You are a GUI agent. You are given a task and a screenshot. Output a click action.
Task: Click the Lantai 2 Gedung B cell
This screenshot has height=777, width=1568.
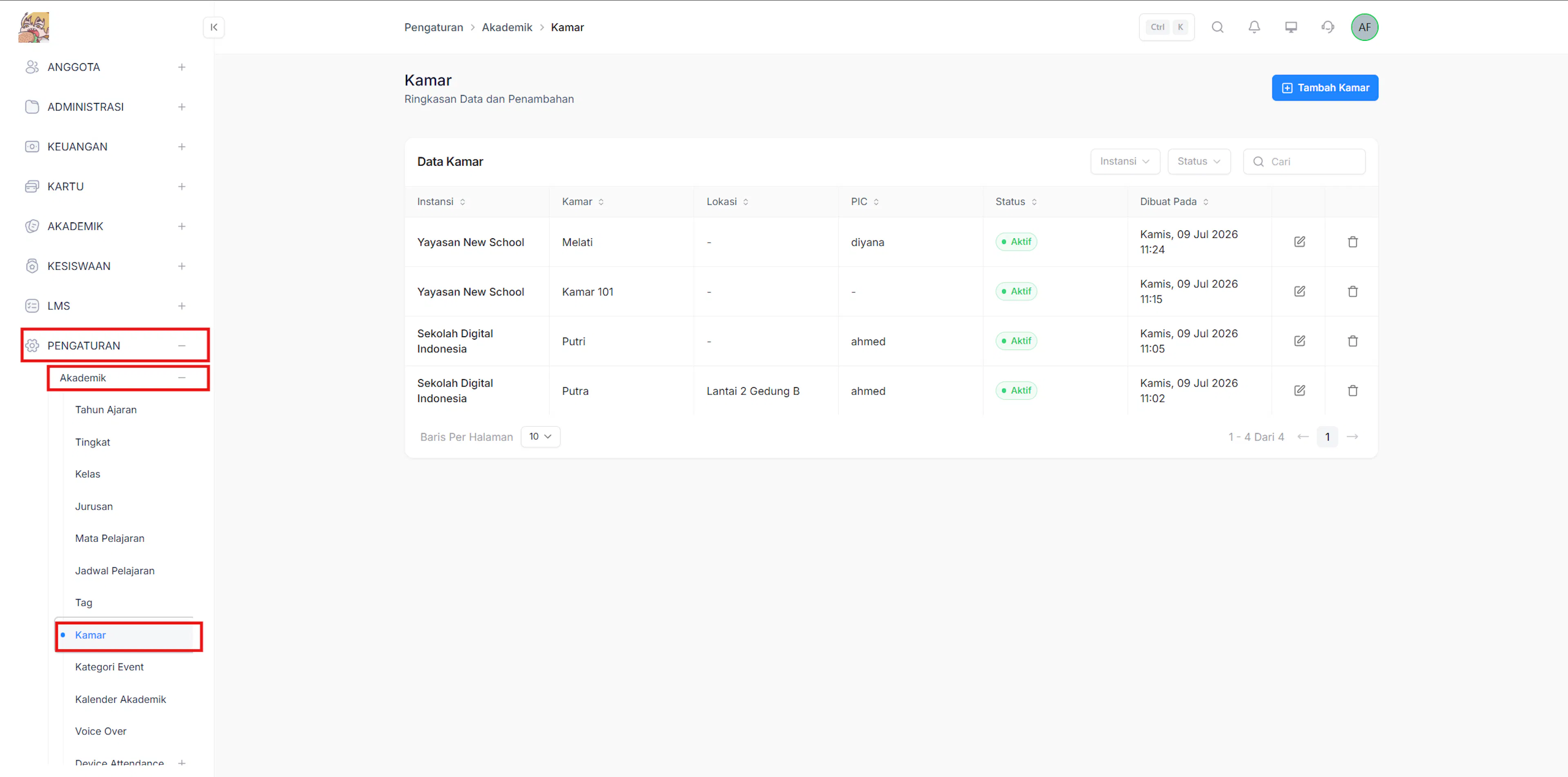pos(753,391)
